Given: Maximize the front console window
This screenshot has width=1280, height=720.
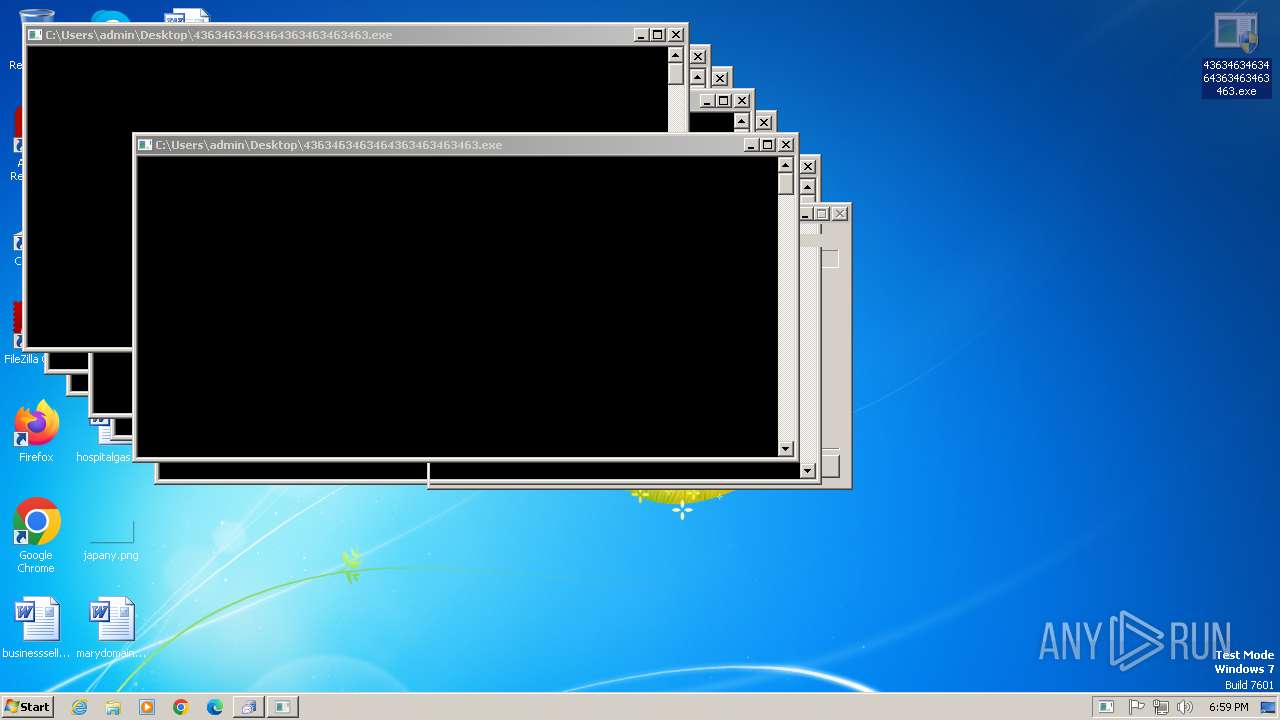Looking at the screenshot, I should point(768,145).
